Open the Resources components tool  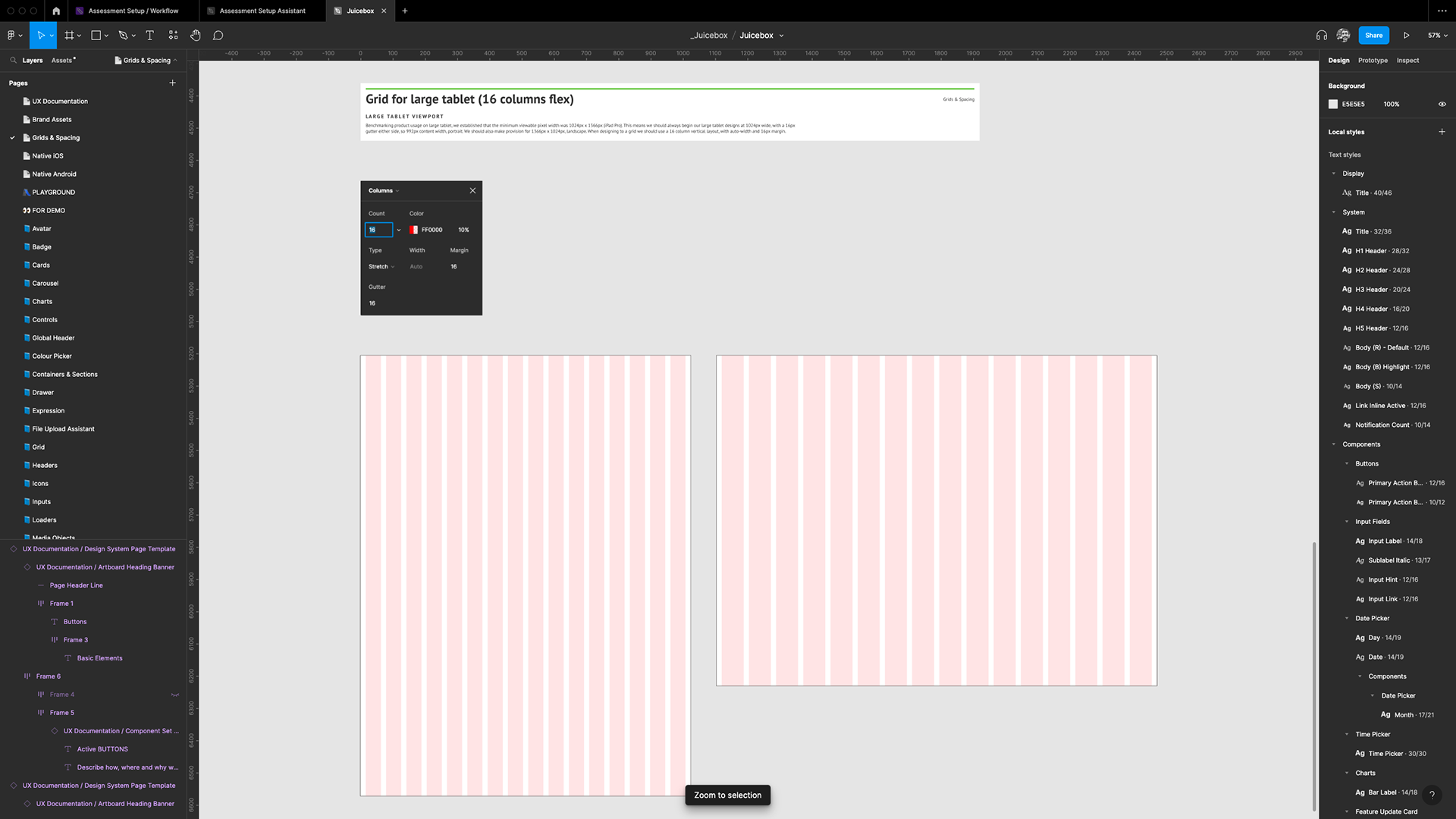tap(173, 36)
